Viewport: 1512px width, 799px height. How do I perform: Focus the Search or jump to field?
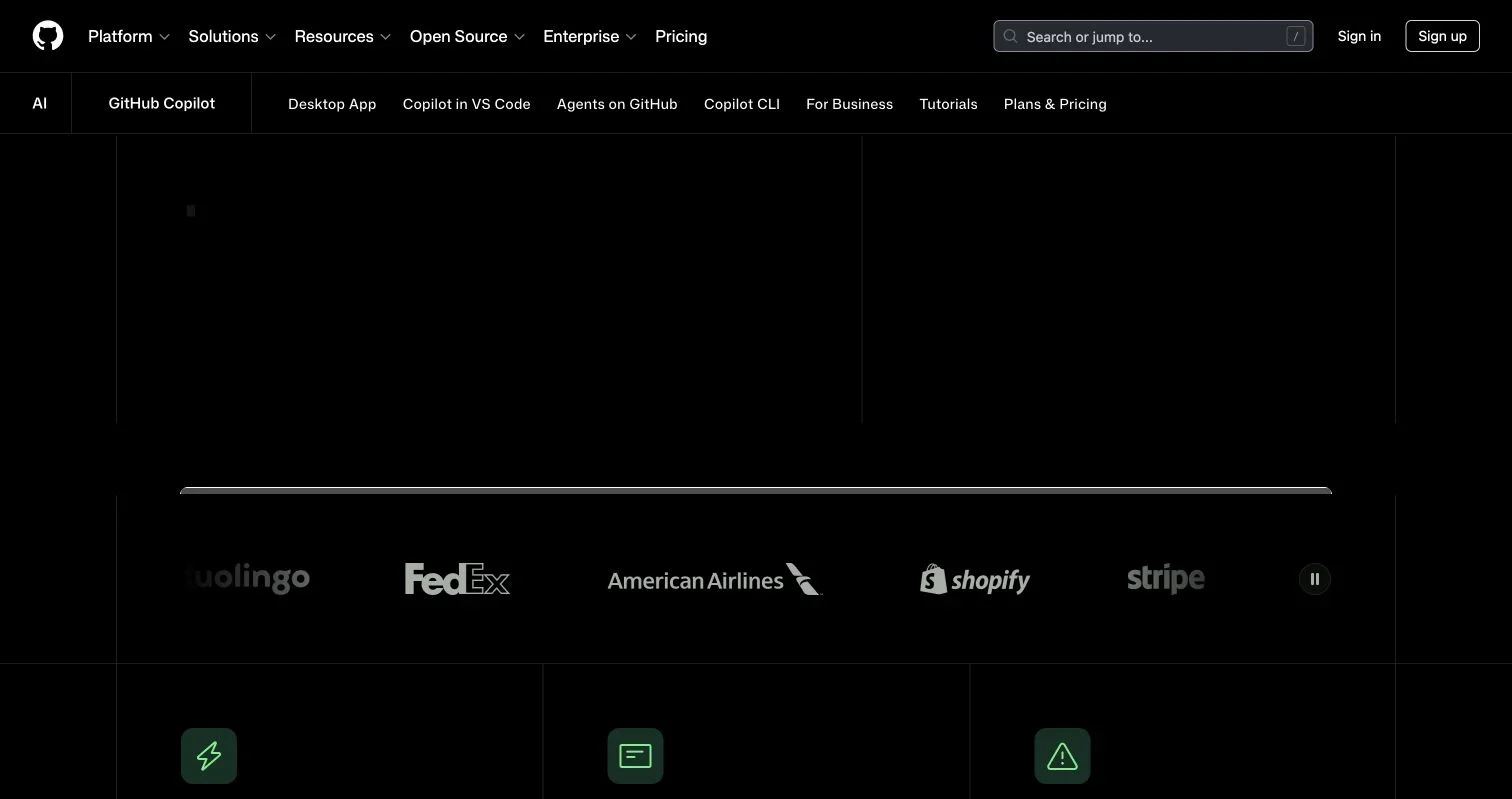(1153, 36)
